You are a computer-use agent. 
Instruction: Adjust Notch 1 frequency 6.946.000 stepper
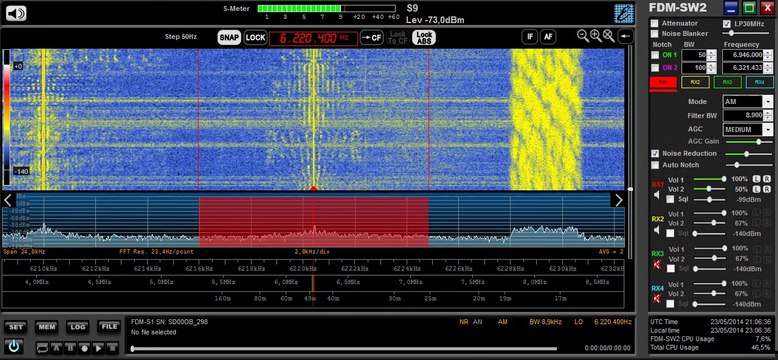pyautogui.click(x=768, y=55)
